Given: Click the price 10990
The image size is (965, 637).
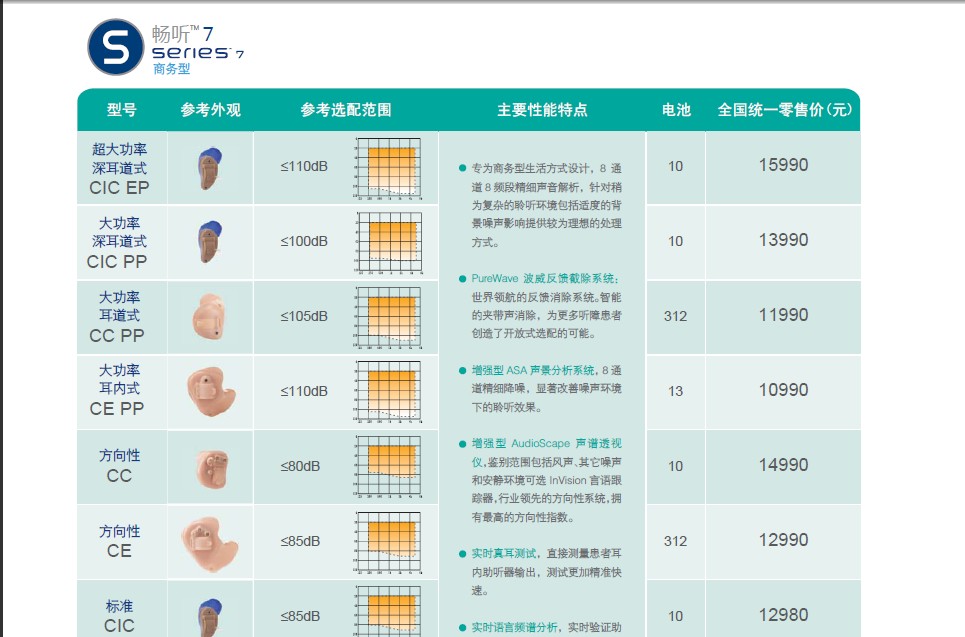Looking at the screenshot, I should [783, 390].
